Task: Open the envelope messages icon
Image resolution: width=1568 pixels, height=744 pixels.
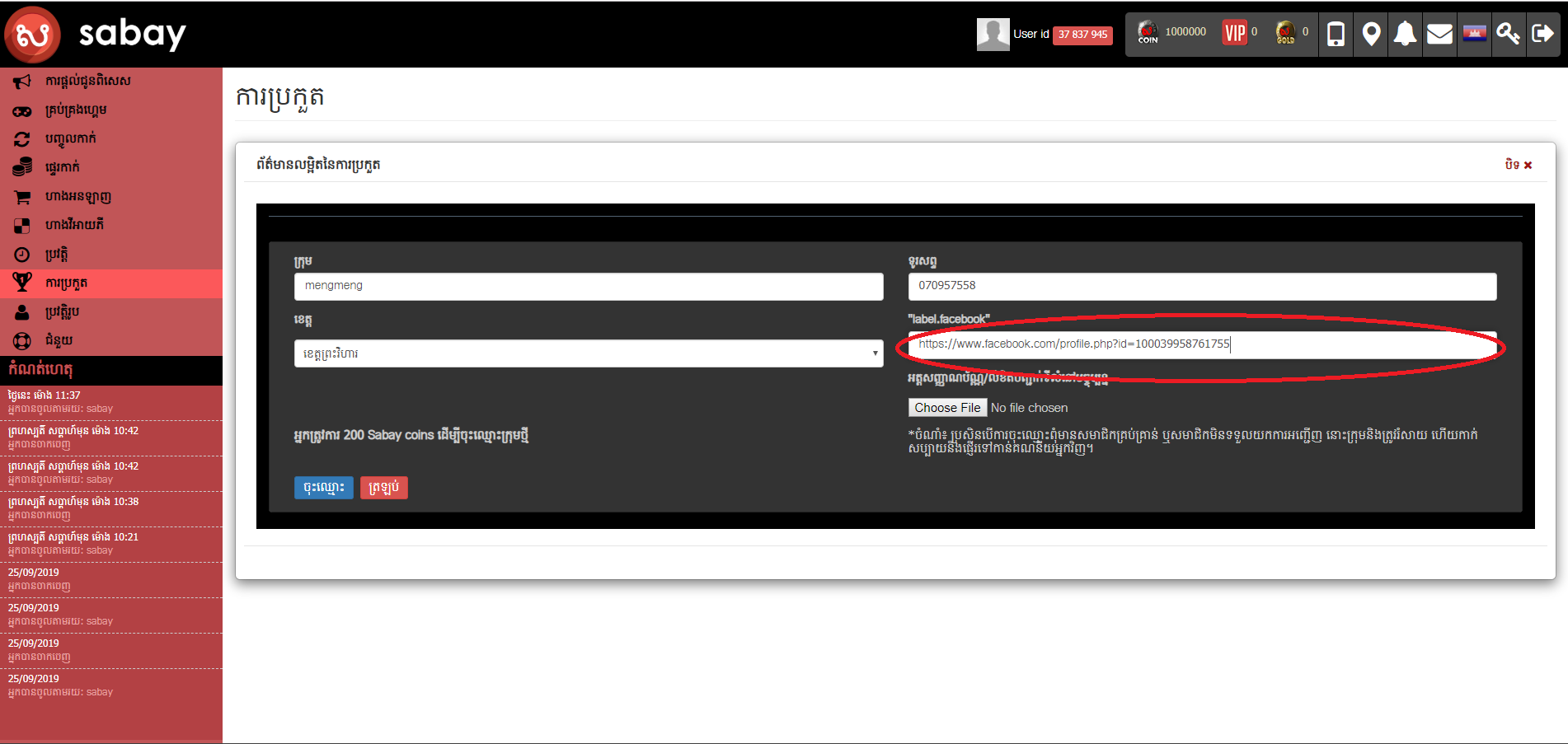Action: click(x=1439, y=34)
